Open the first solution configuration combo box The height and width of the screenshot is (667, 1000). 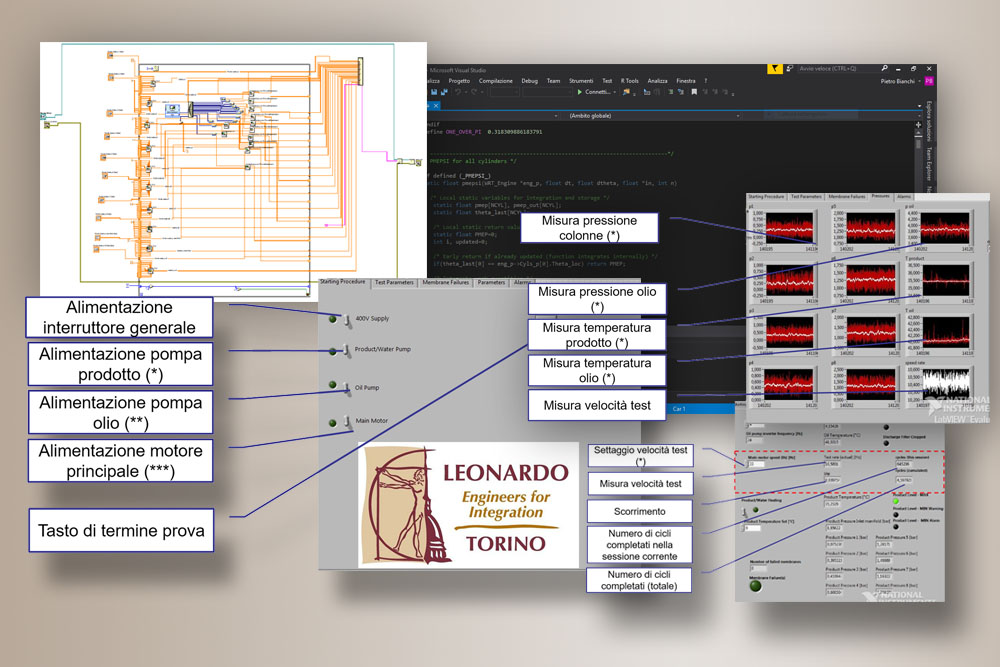coord(504,92)
